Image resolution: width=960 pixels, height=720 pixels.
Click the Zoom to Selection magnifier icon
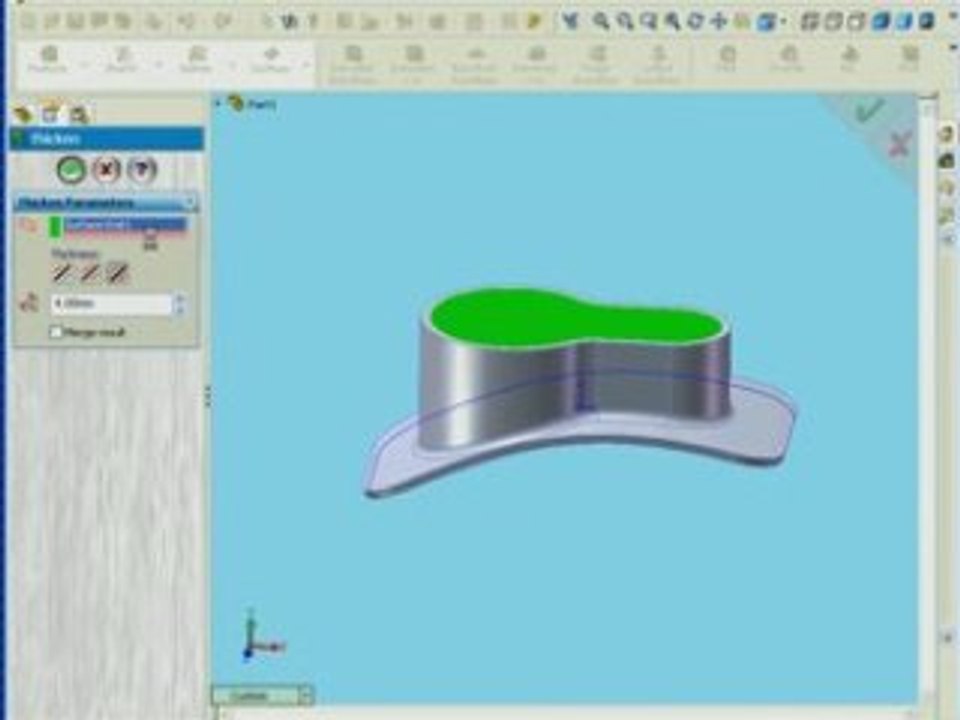click(x=672, y=21)
